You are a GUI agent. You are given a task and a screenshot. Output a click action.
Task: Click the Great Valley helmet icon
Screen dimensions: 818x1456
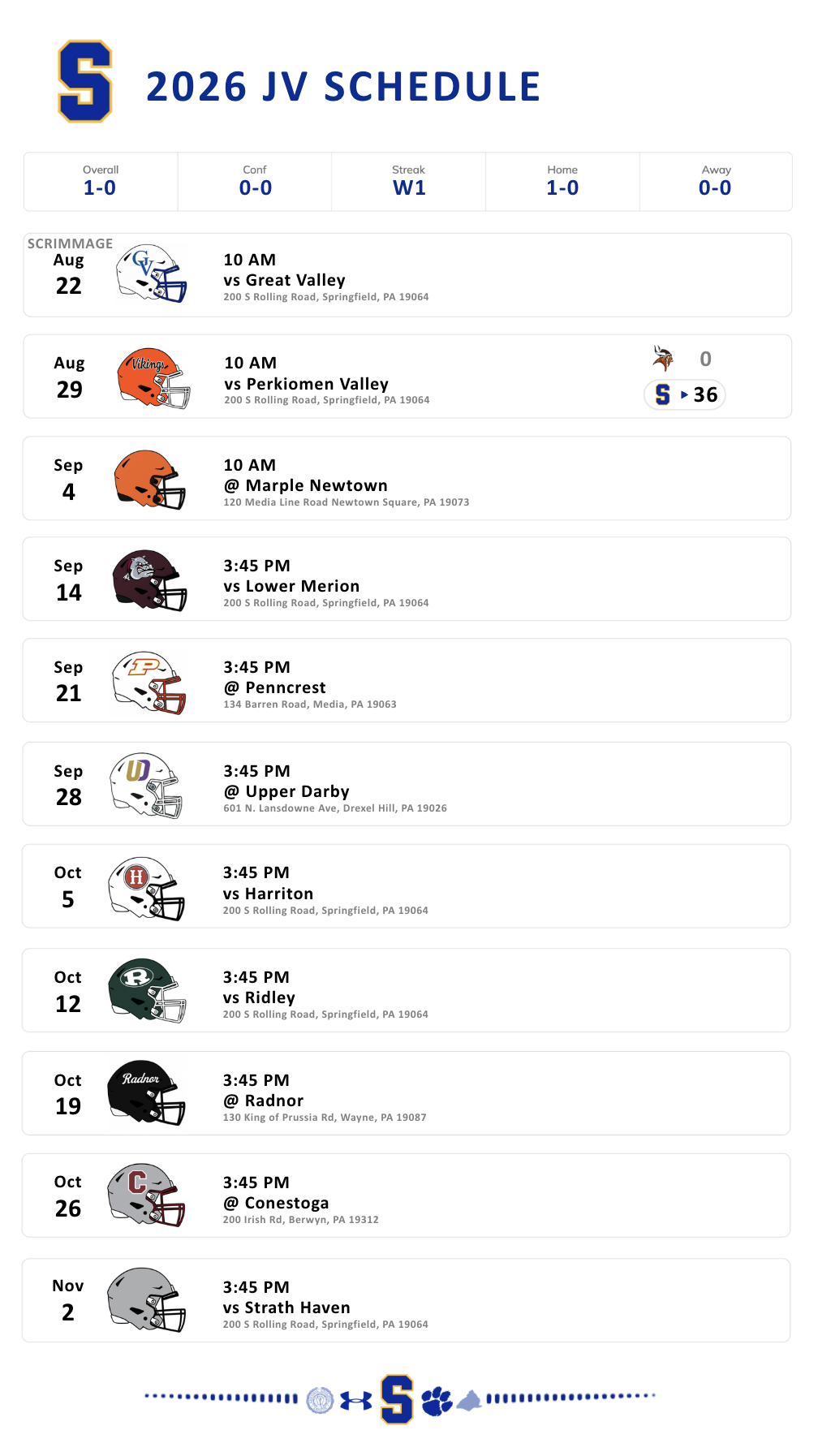pos(151,274)
